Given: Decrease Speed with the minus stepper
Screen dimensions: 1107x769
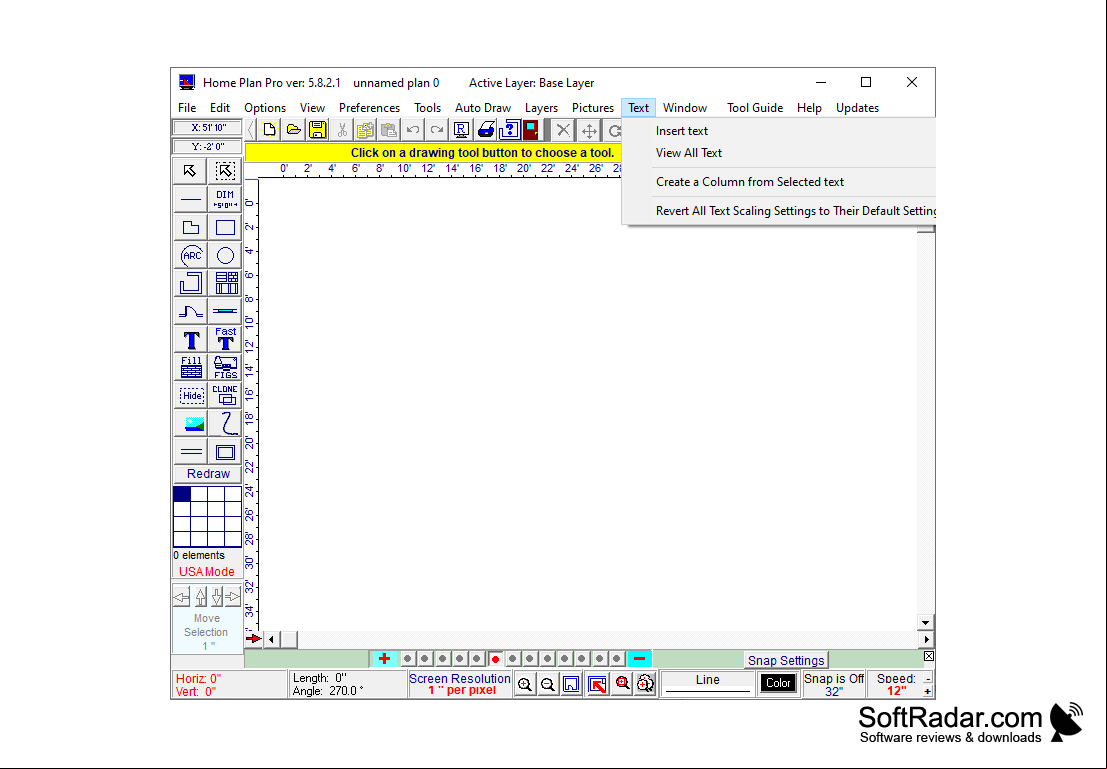Looking at the screenshot, I should [928, 679].
